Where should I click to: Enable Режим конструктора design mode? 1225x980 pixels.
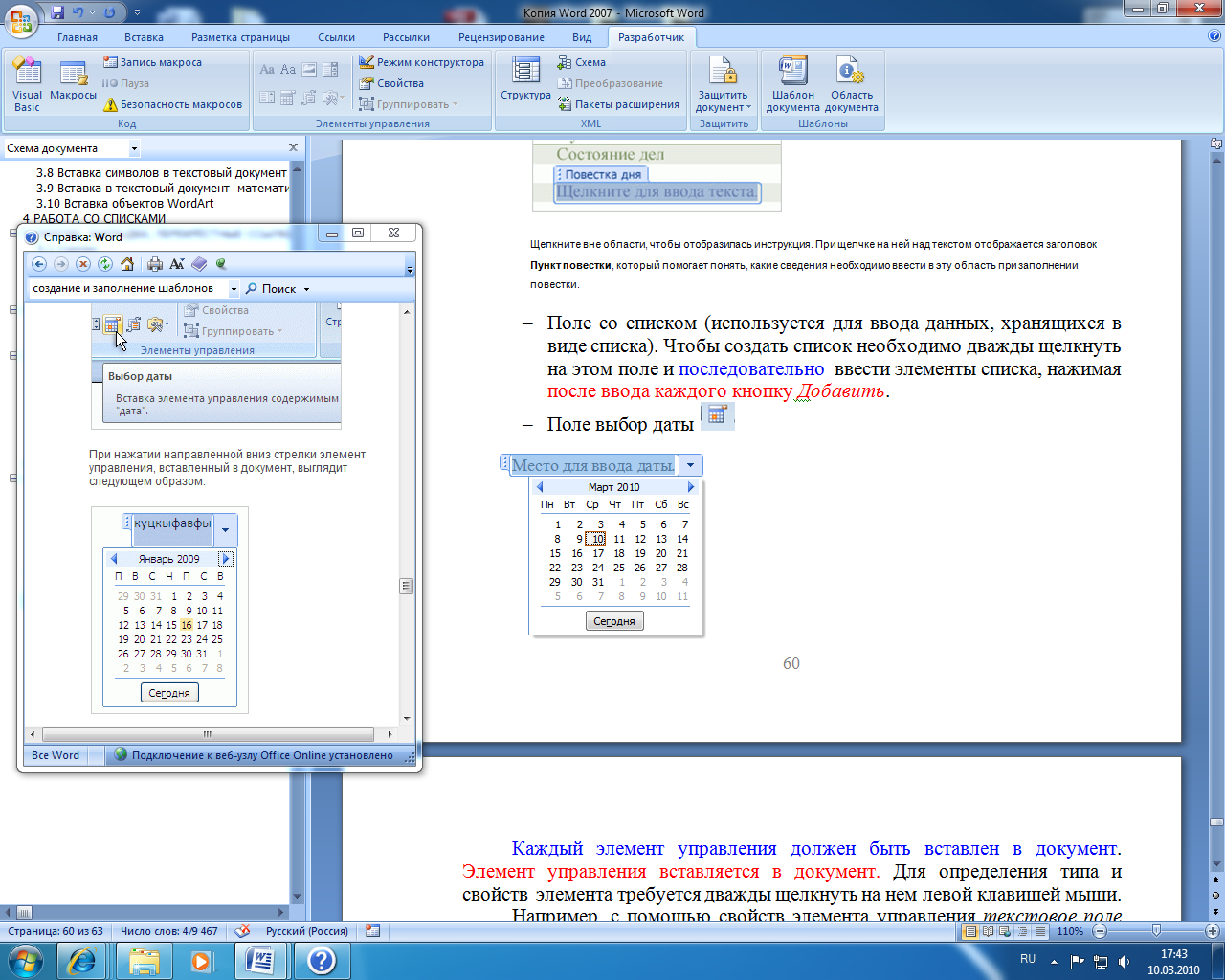point(422,62)
